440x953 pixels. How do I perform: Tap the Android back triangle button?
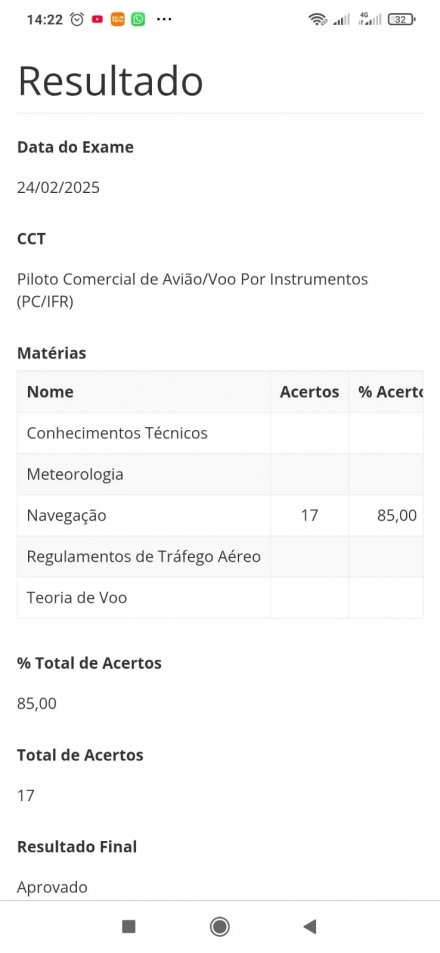tap(310, 926)
